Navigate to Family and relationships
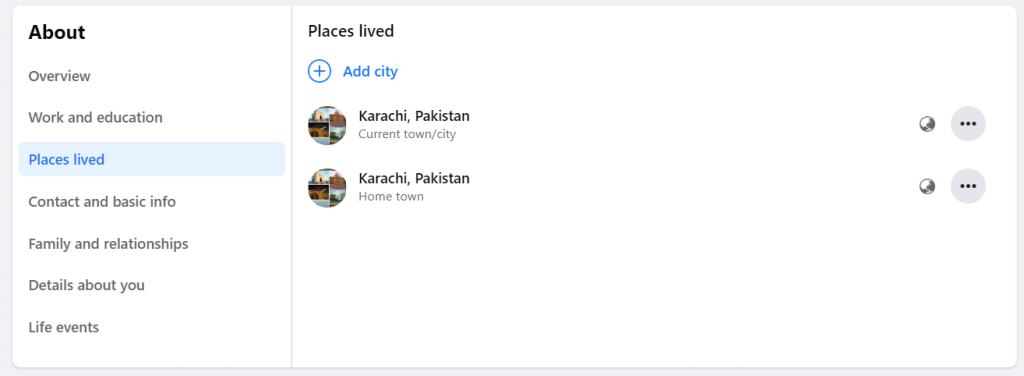The height and width of the screenshot is (376, 1024). 108,243
